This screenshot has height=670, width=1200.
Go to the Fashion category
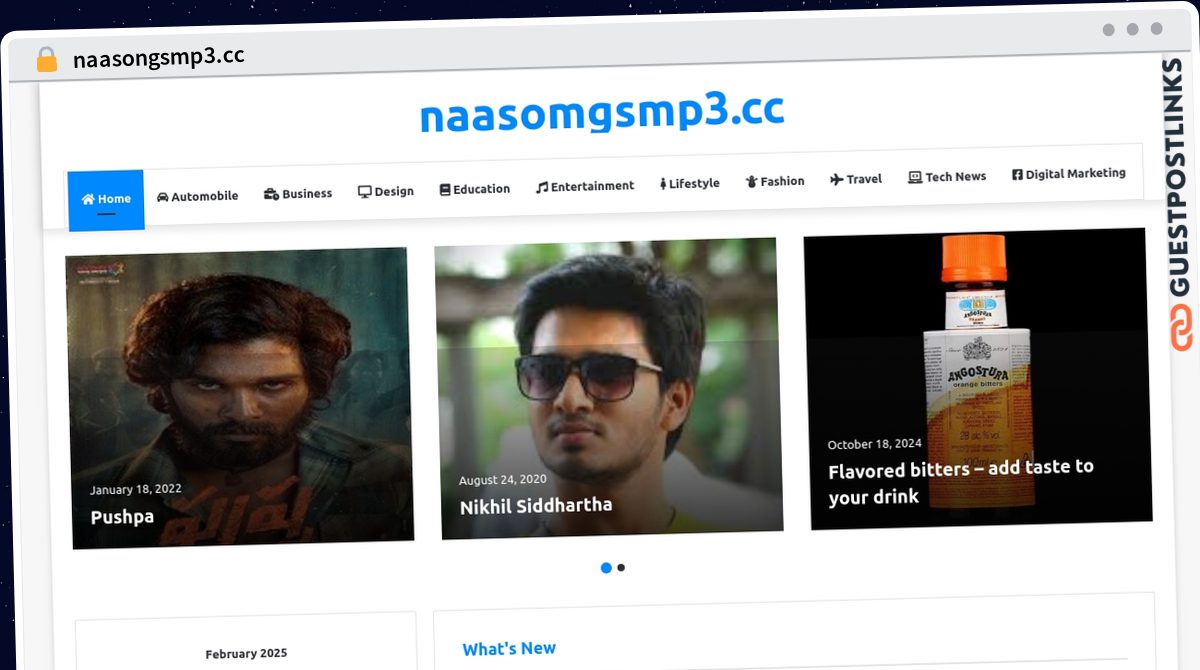pyautogui.click(x=775, y=181)
